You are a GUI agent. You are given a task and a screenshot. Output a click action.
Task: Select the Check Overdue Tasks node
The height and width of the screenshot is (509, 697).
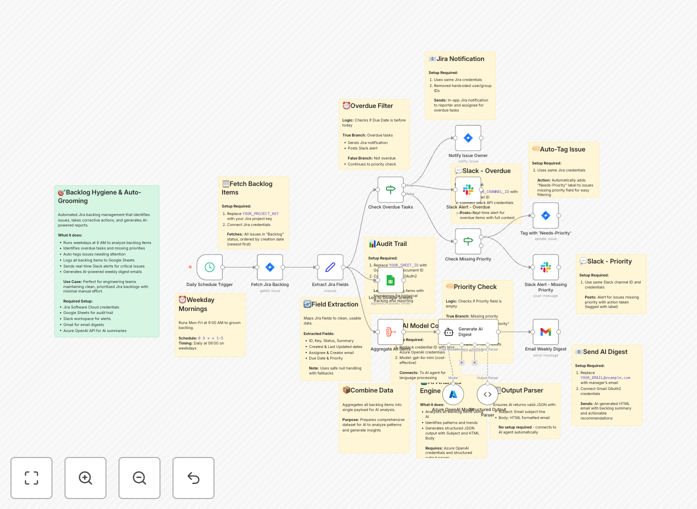(x=390, y=190)
